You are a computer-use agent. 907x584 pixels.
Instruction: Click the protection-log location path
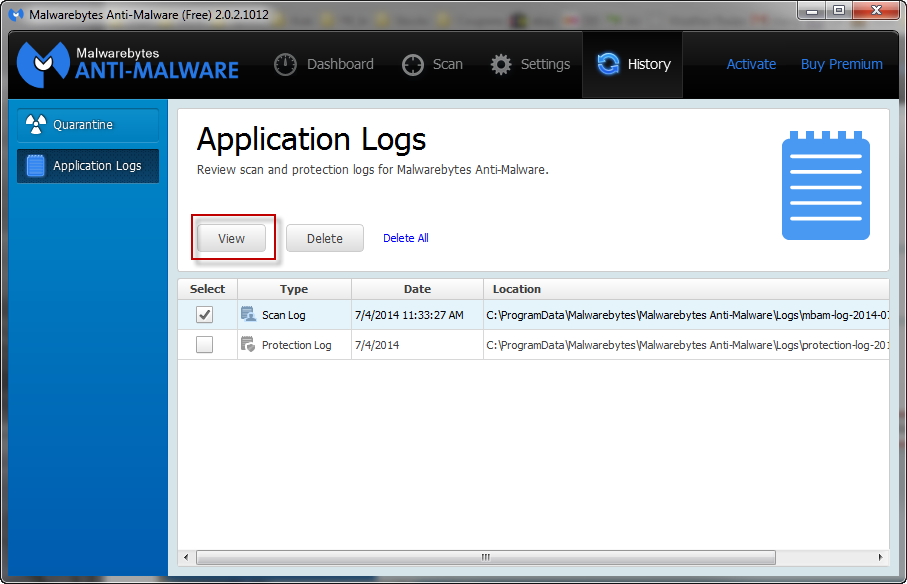[x=687, y=345]
